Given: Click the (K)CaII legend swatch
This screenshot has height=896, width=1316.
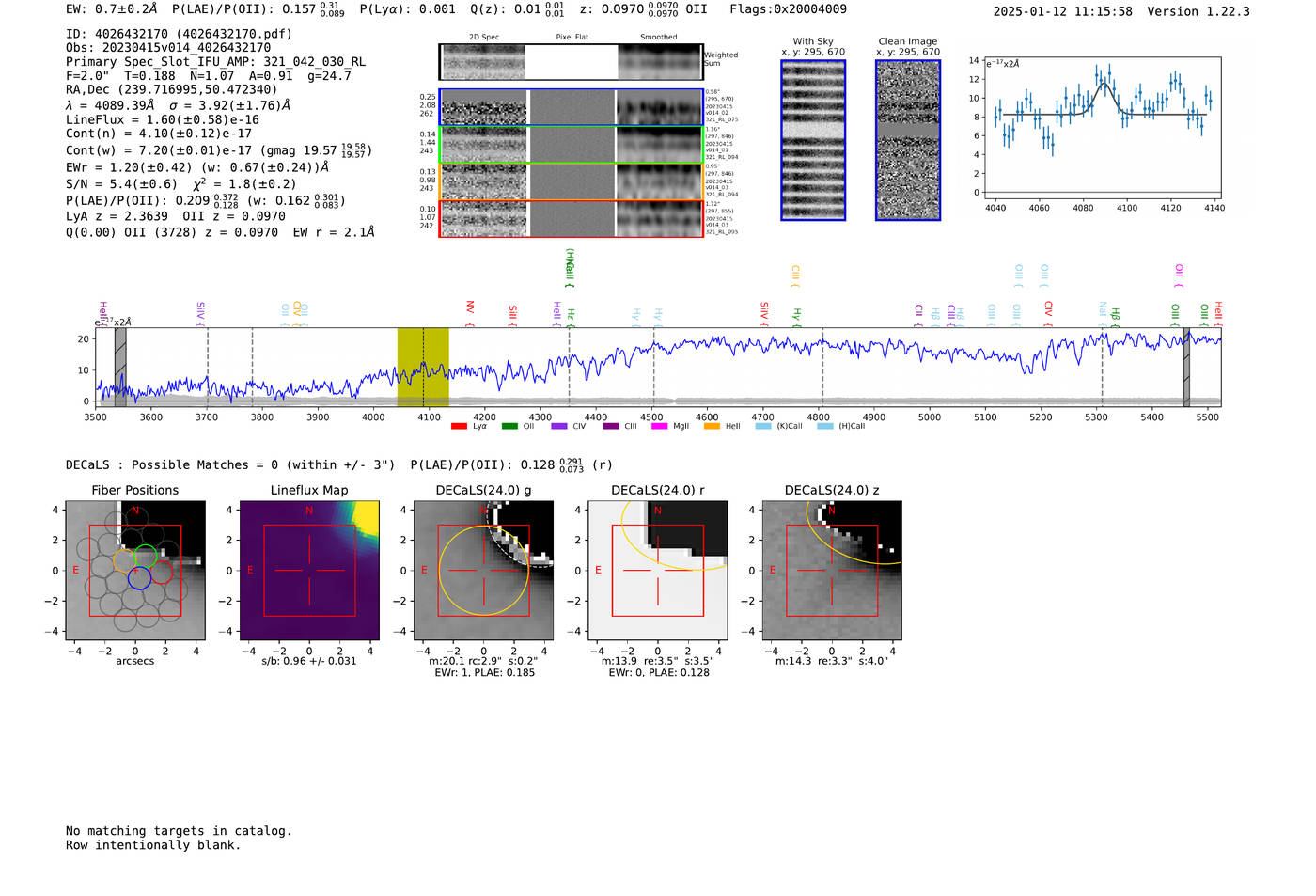Looking at the screenshot, I should coord(763,426).
